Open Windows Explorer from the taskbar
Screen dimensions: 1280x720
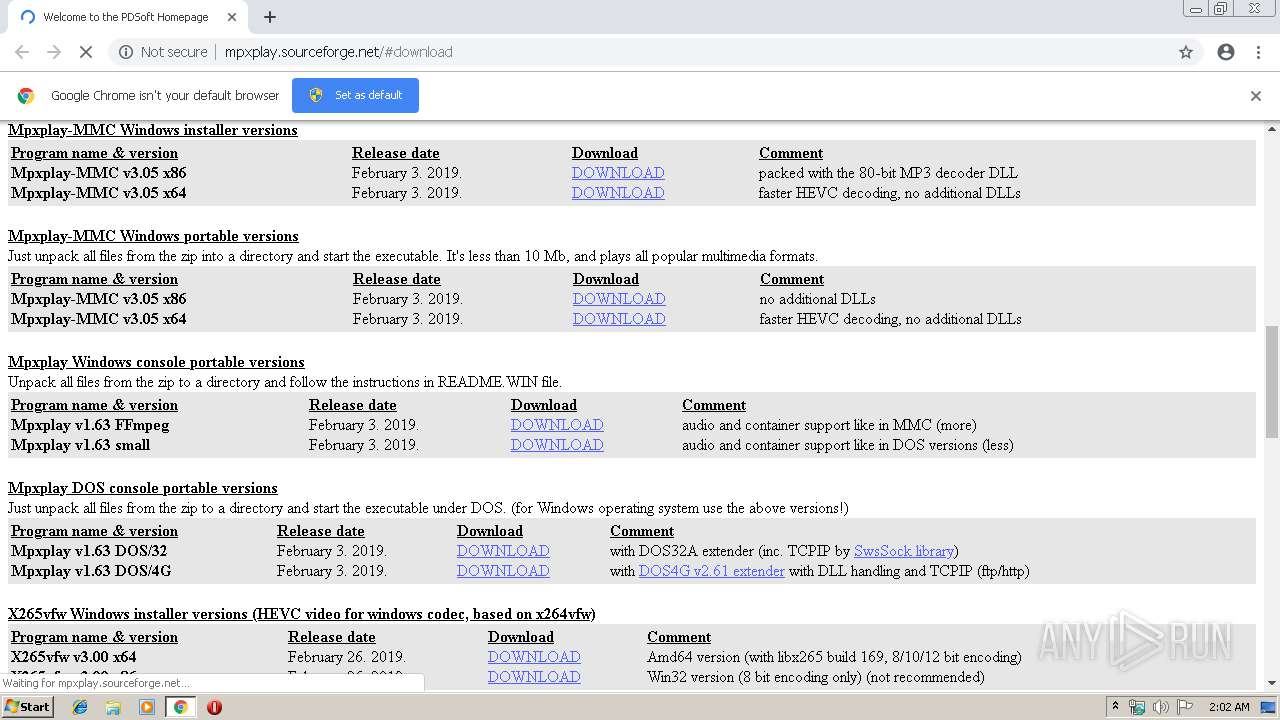point(113,706)
